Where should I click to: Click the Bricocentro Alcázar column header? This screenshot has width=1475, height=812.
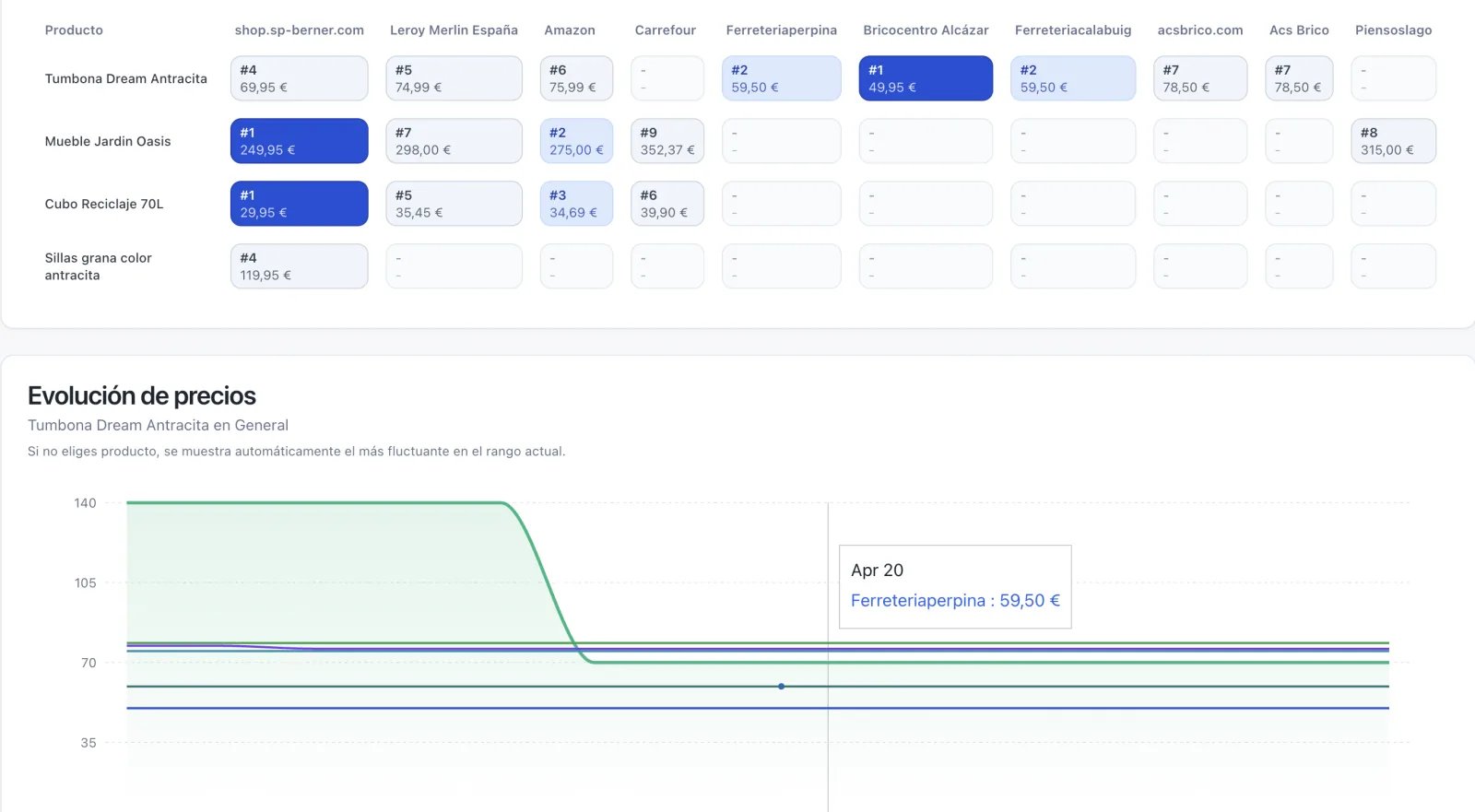coord(926,30)
